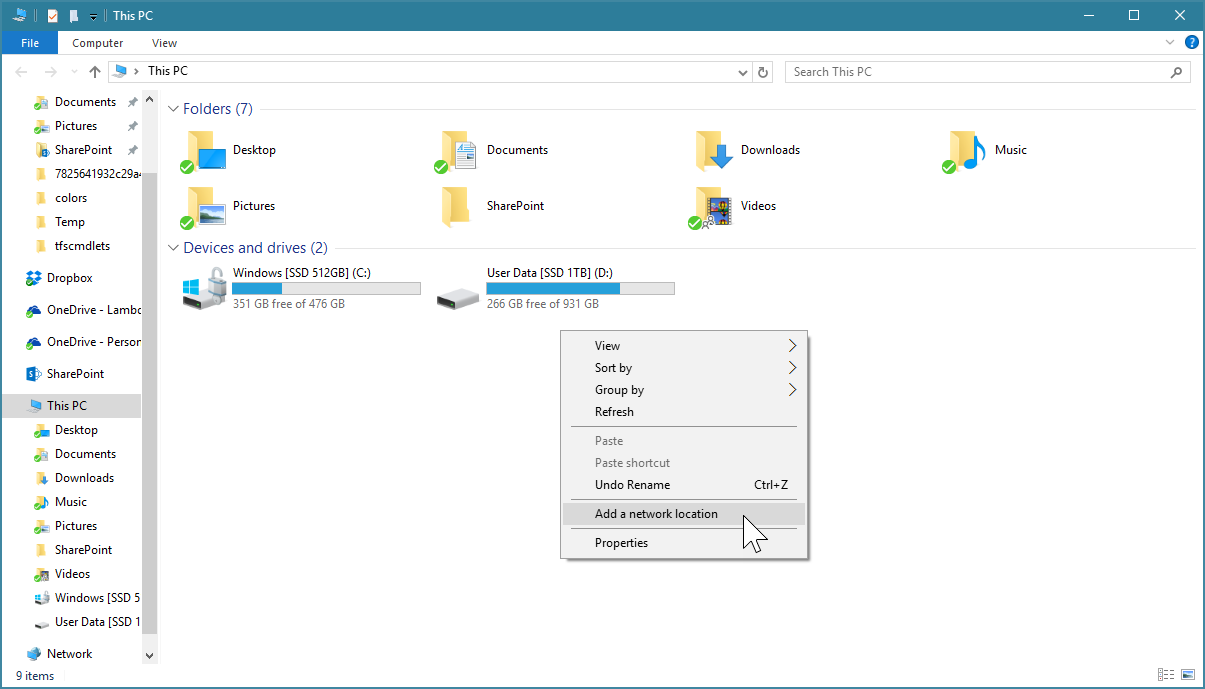
Task: Select This PC in navigation pane
Action: [x=71, y=406]
